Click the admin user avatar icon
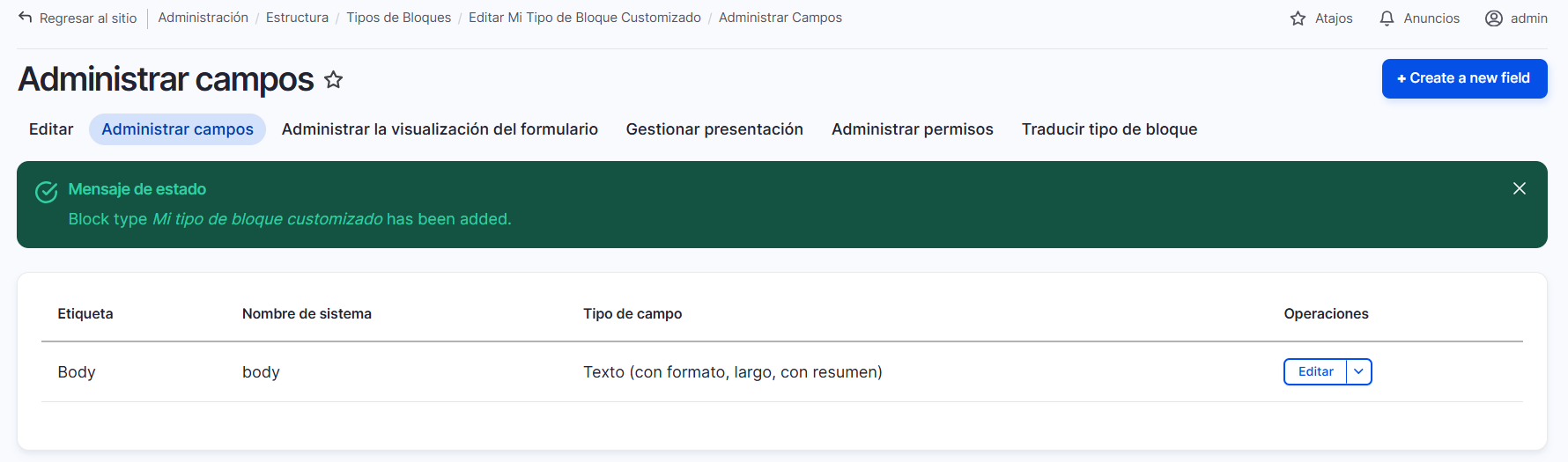Image resolution: width=1568 pixels, height=462 pixels. pos(1493,18)
